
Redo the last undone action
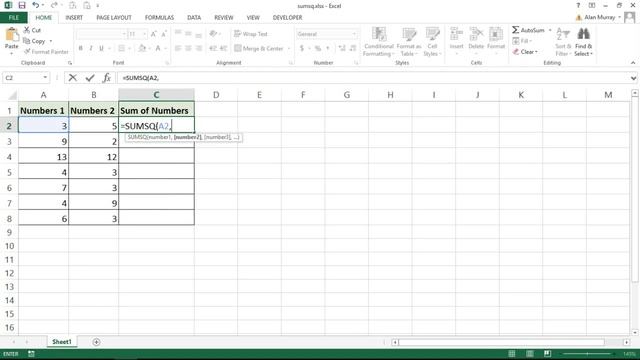coord(53,5)
